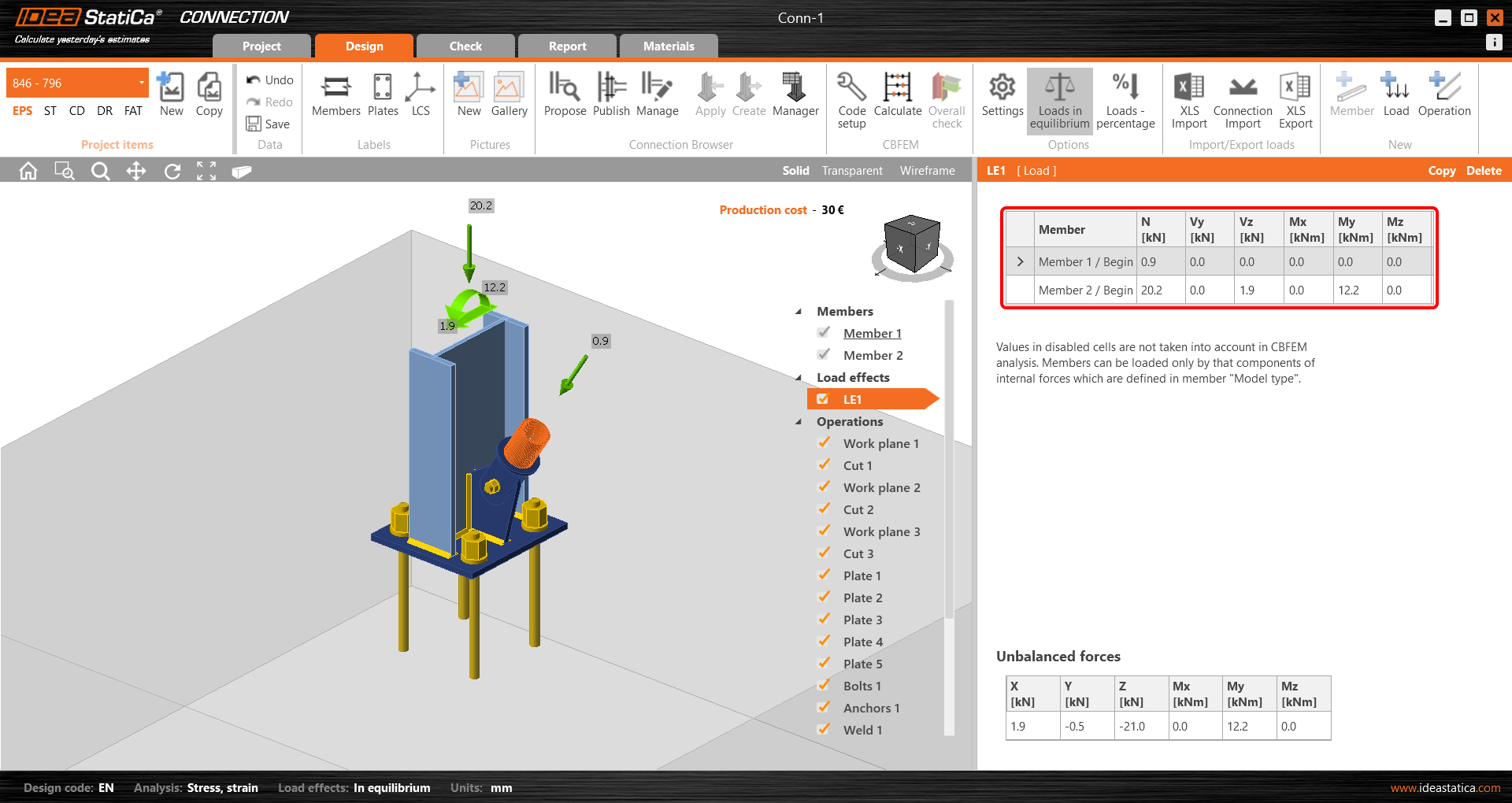
Task: Uncheck the Anchors 1 operation checkbox
Action: pyautogui.click(x=825, y=708)
